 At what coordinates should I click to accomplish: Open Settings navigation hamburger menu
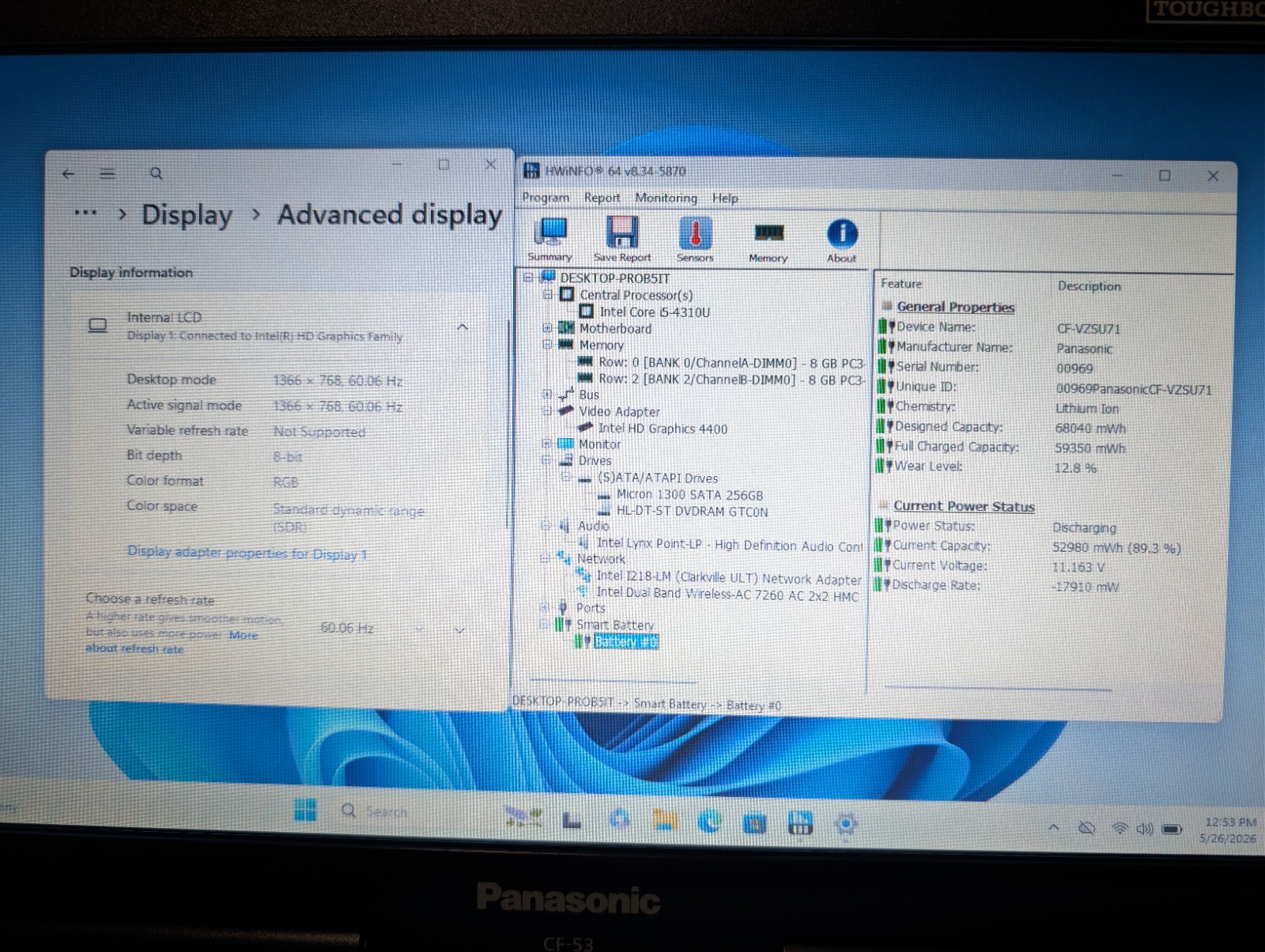pyautogui.click(x=108, y=174)
